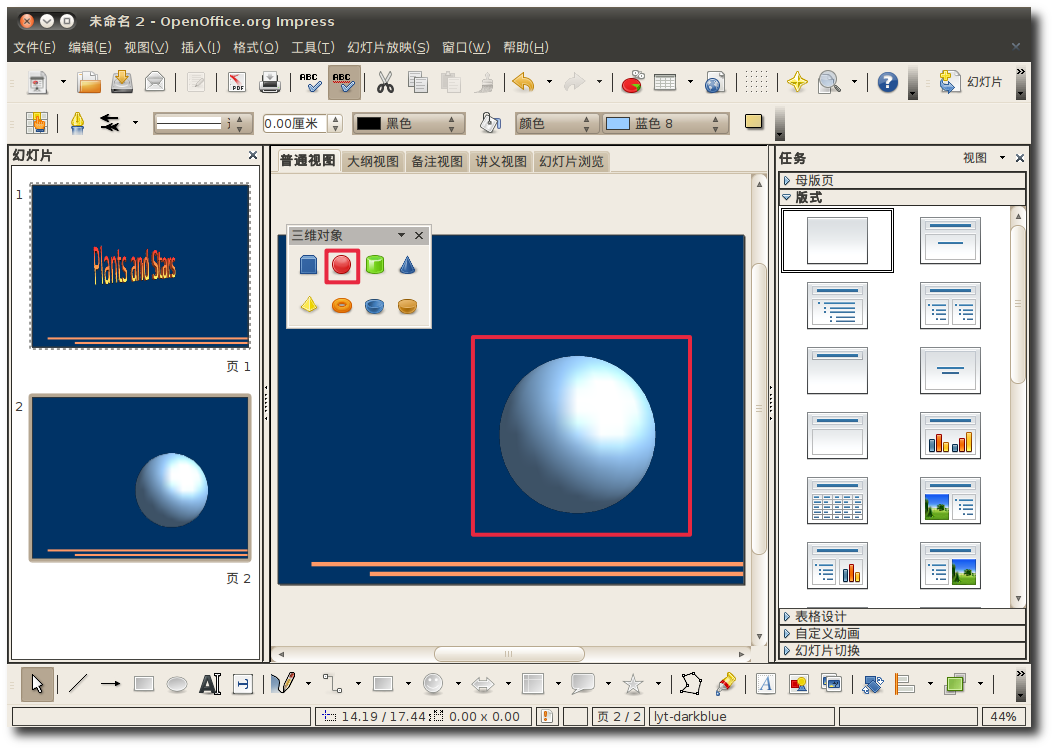Select the Rectangle drawing tool
This screenshot has height=750, width=1054.
(x=144, y=683)
